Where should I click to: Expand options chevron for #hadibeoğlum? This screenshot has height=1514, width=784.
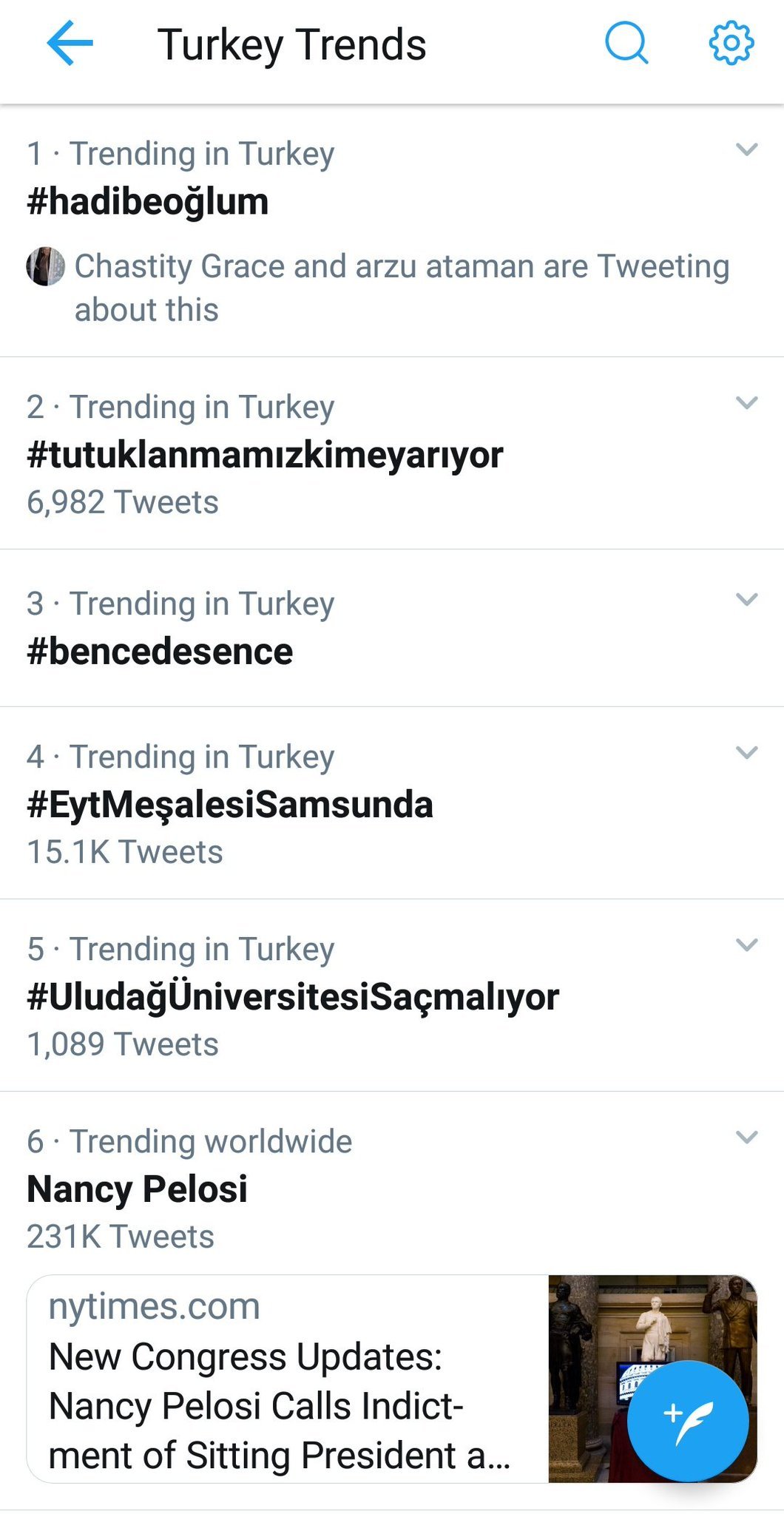pyautogui.click(x=747, y=150)
